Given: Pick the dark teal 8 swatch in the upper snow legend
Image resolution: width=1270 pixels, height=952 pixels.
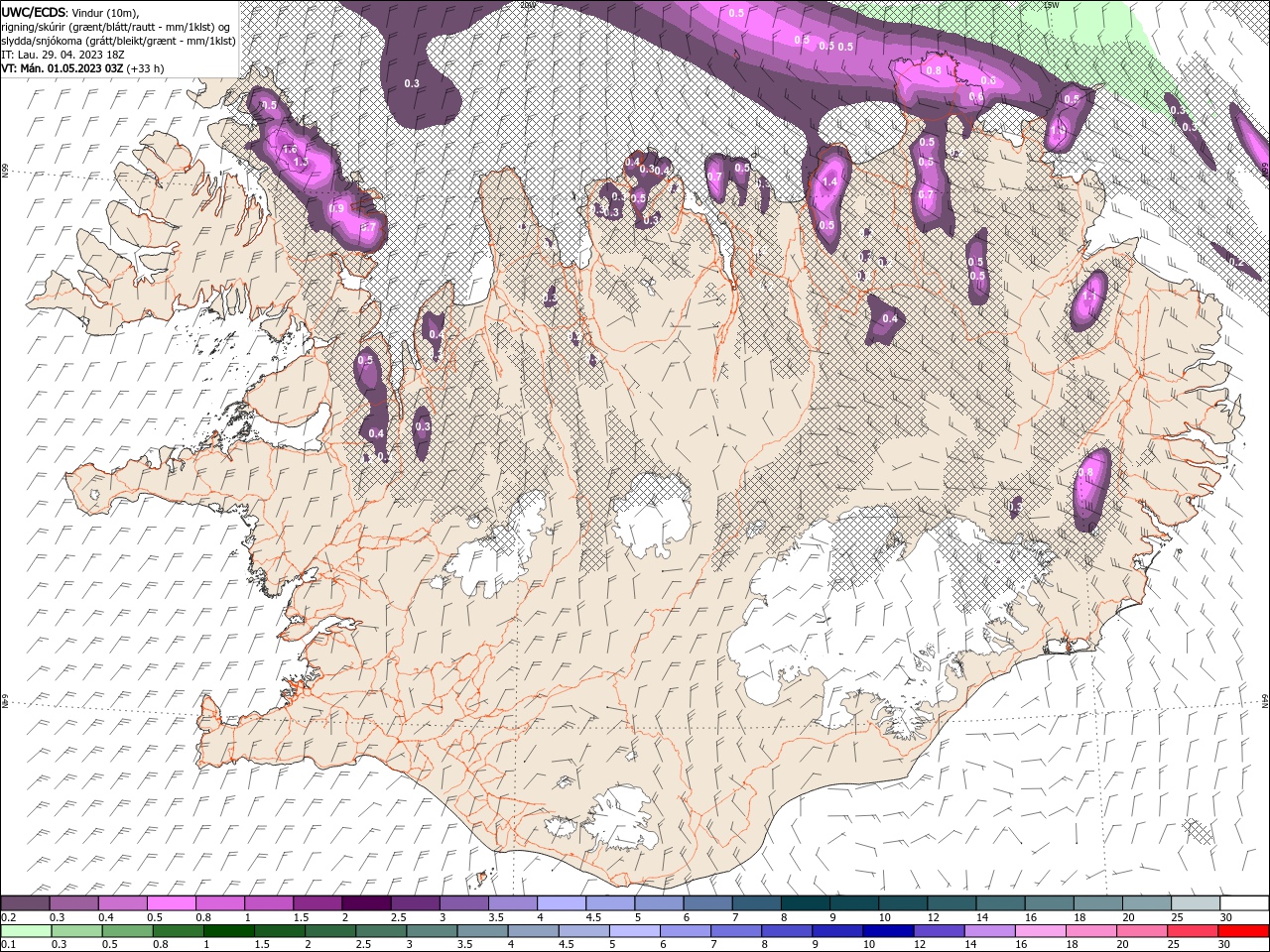Looking at the screenshot, I should point(805,903).
